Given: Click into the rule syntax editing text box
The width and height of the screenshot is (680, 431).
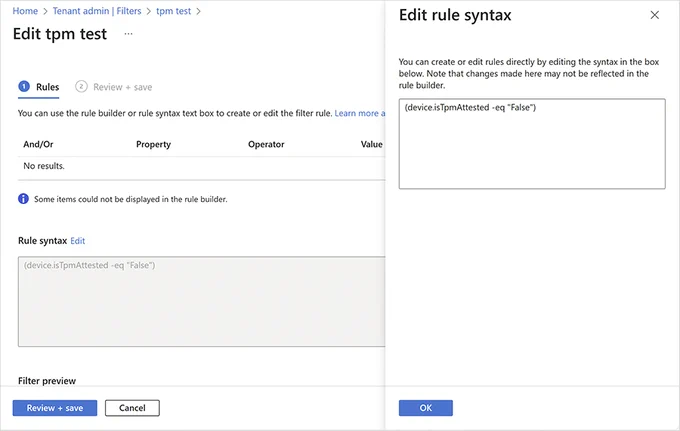Looking at the screenshot, I should coord(532,144).
